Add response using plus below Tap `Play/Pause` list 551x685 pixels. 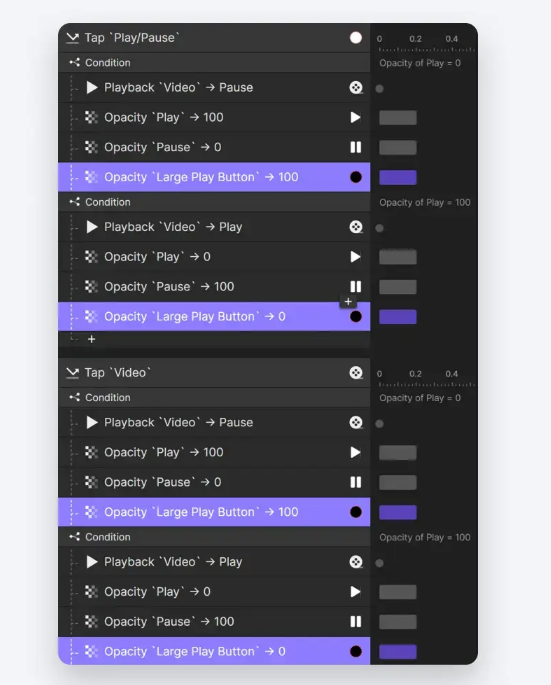tap(91, 339)
